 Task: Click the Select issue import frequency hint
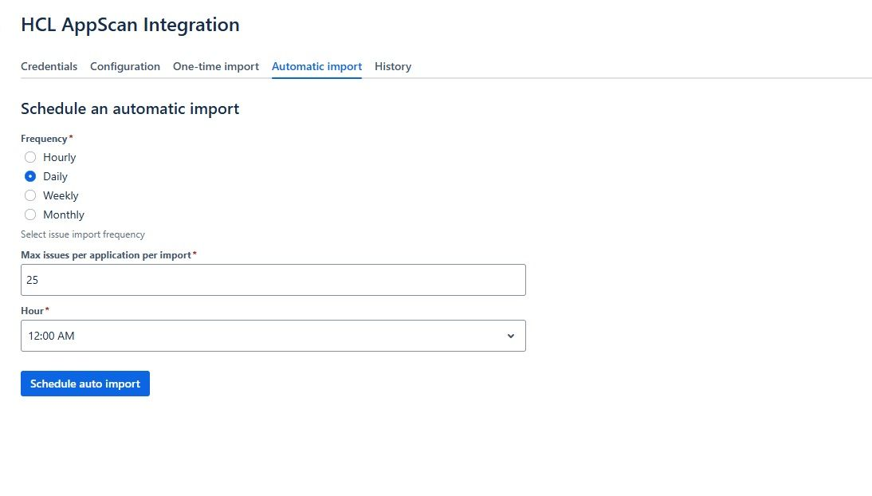click(x=83, y=234)
